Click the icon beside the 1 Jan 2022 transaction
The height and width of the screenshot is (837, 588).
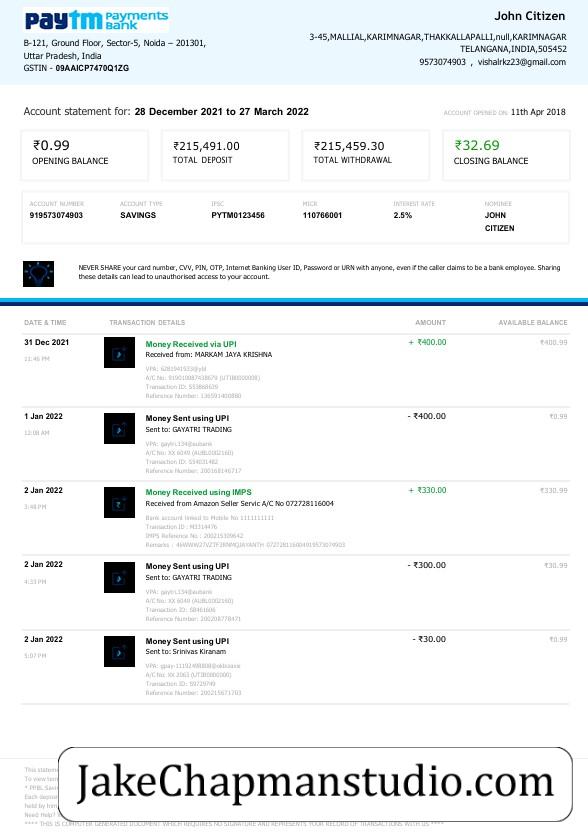120,428
